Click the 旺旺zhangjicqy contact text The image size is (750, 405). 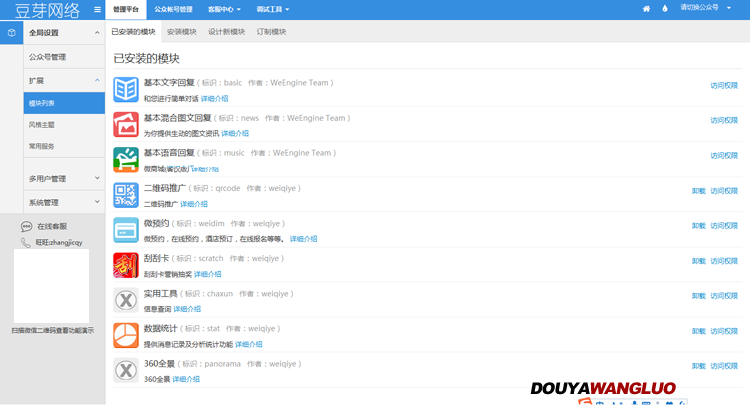pos(59,243)
